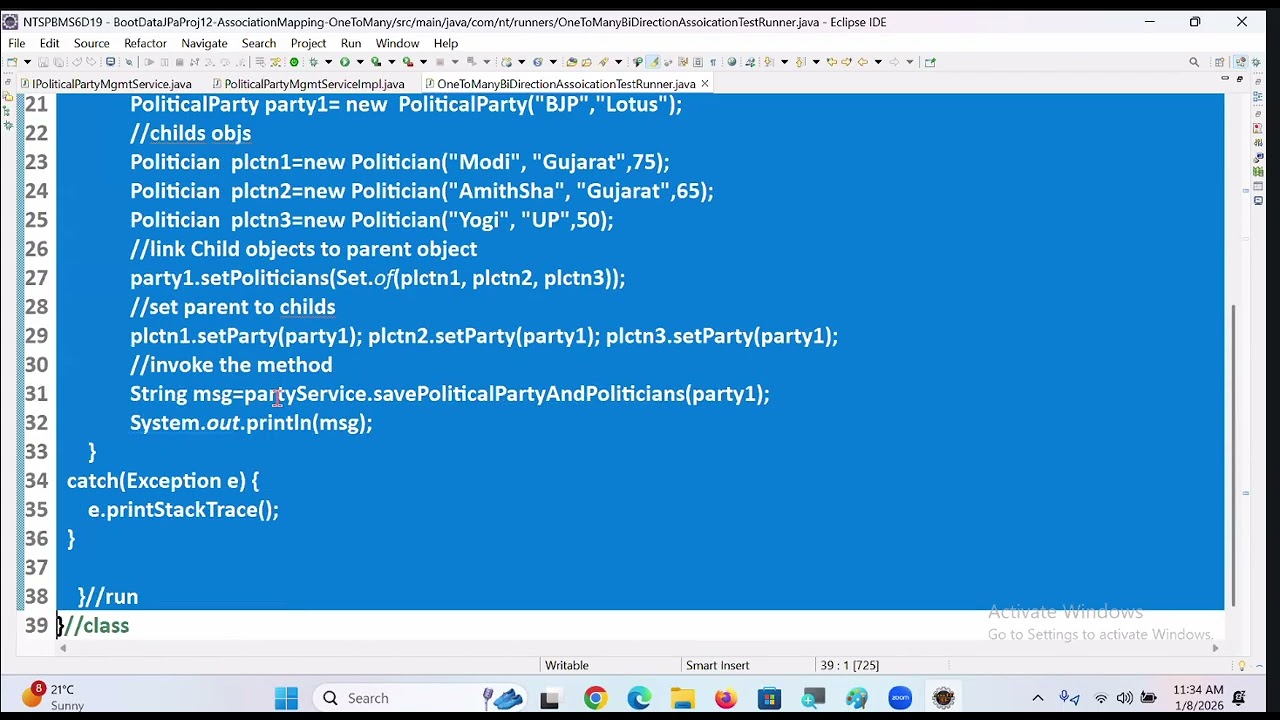Click the volume icon in system tray
This screenshot has width=1280, height=720.
pos(1124,698)
